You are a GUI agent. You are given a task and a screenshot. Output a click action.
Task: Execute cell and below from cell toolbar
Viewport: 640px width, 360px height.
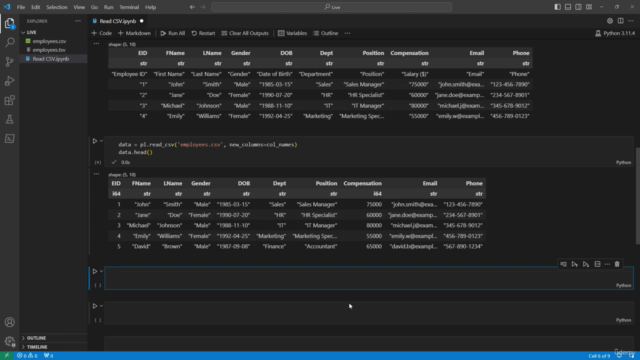tap(586, 264)
